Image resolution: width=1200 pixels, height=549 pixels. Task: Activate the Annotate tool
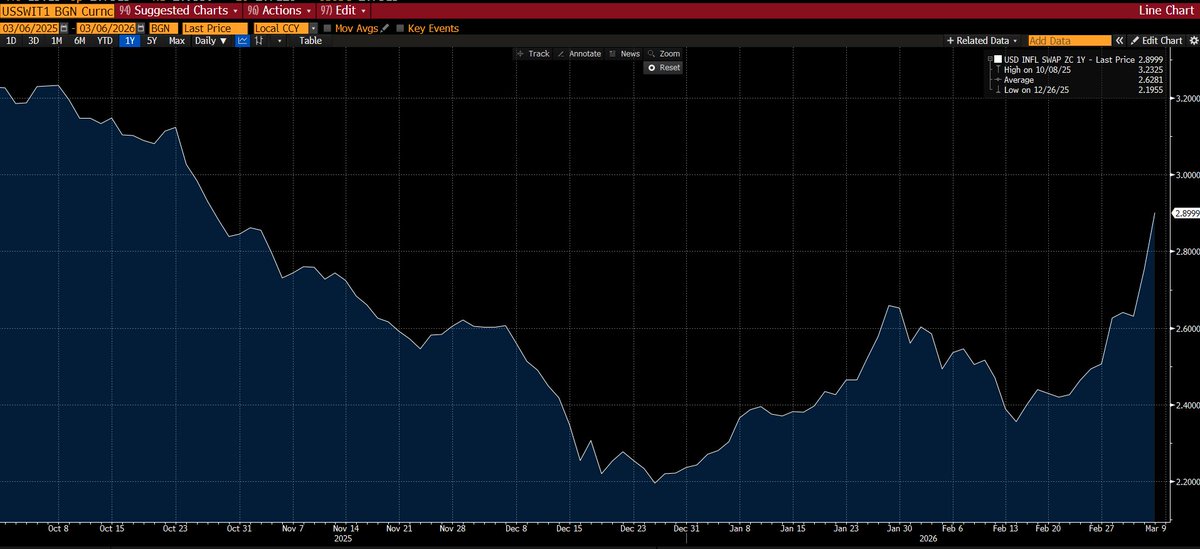tap(578, 53)
